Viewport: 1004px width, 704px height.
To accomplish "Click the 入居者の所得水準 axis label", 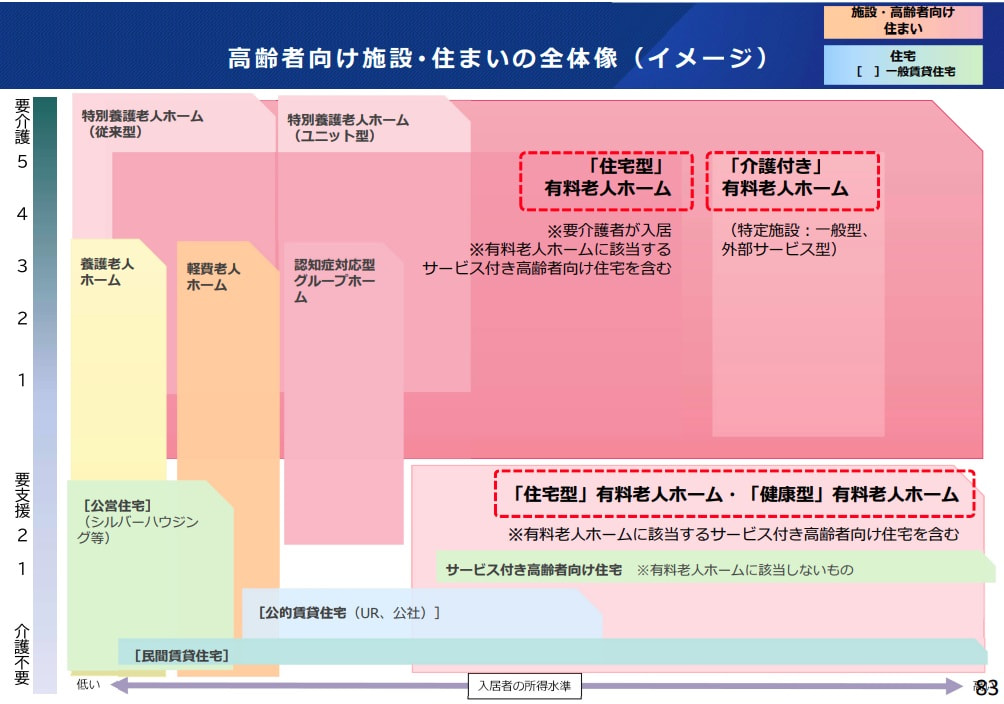I will (525, 686).
